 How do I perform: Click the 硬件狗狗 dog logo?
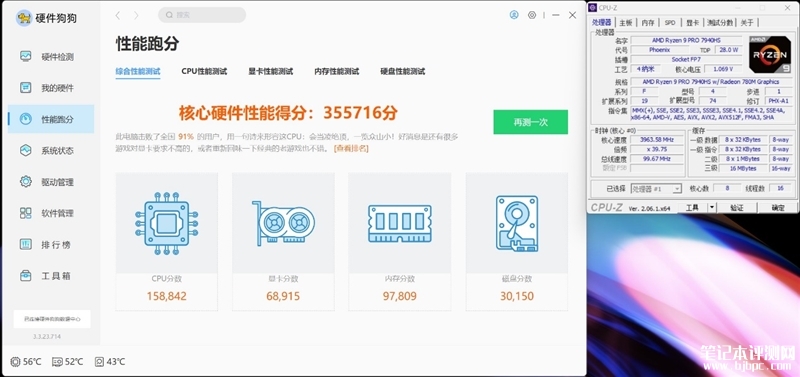(x=24, y=18)
